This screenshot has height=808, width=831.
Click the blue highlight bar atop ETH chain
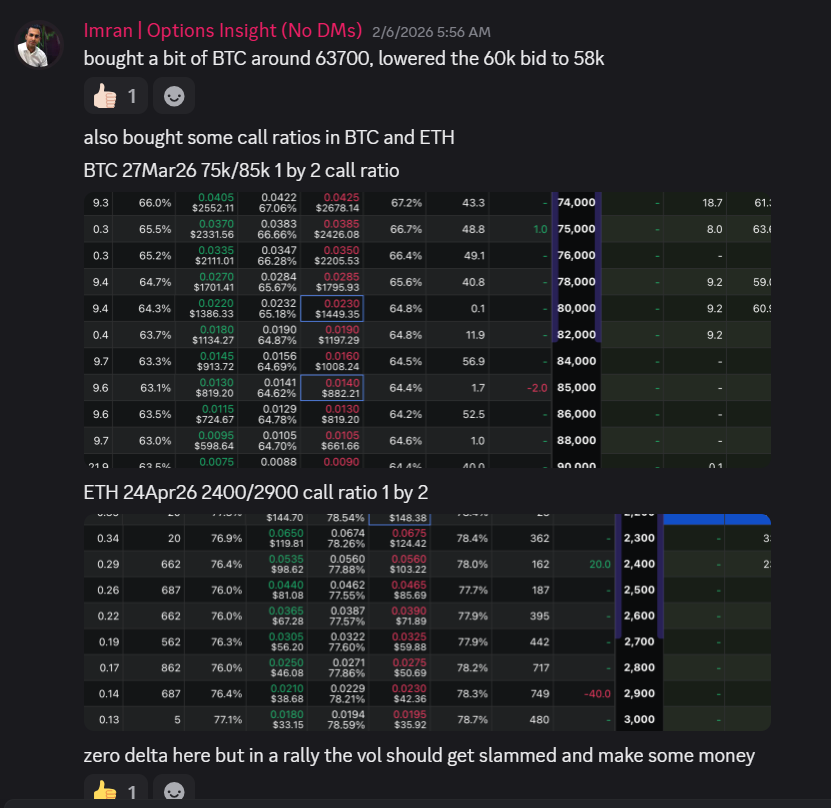pos(715,519)
